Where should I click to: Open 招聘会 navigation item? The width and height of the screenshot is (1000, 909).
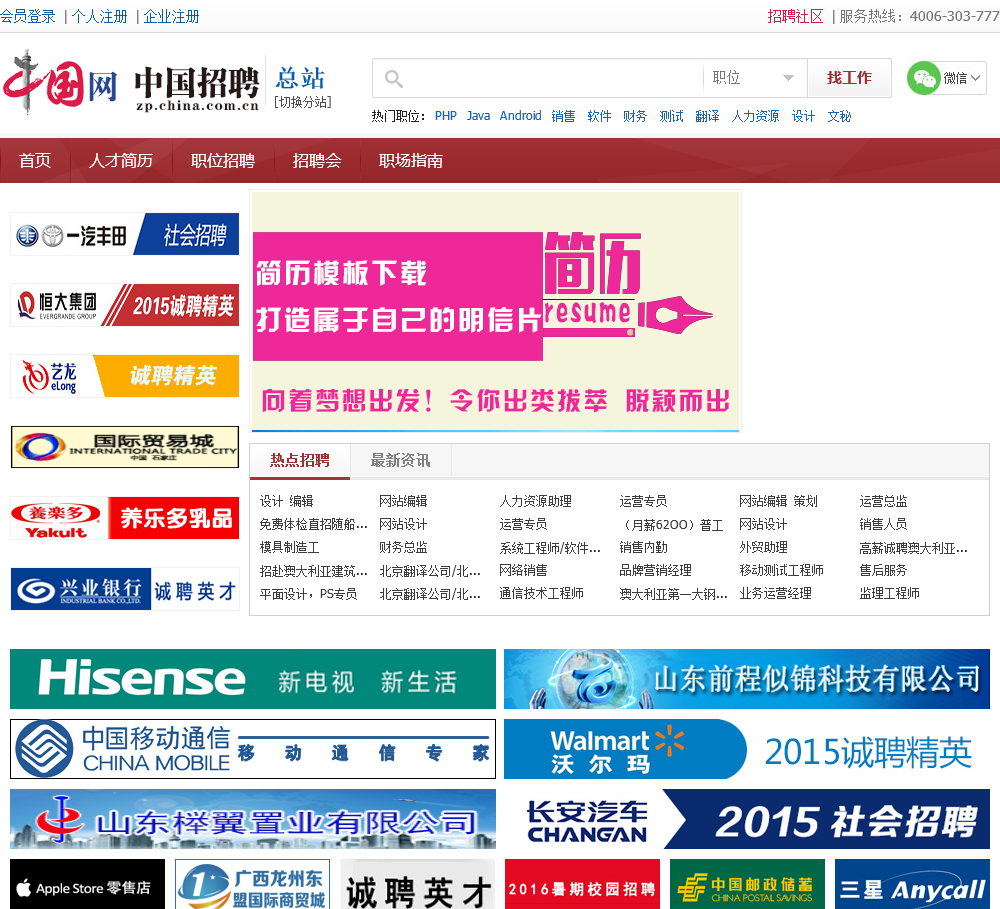(x=317, y=161)
